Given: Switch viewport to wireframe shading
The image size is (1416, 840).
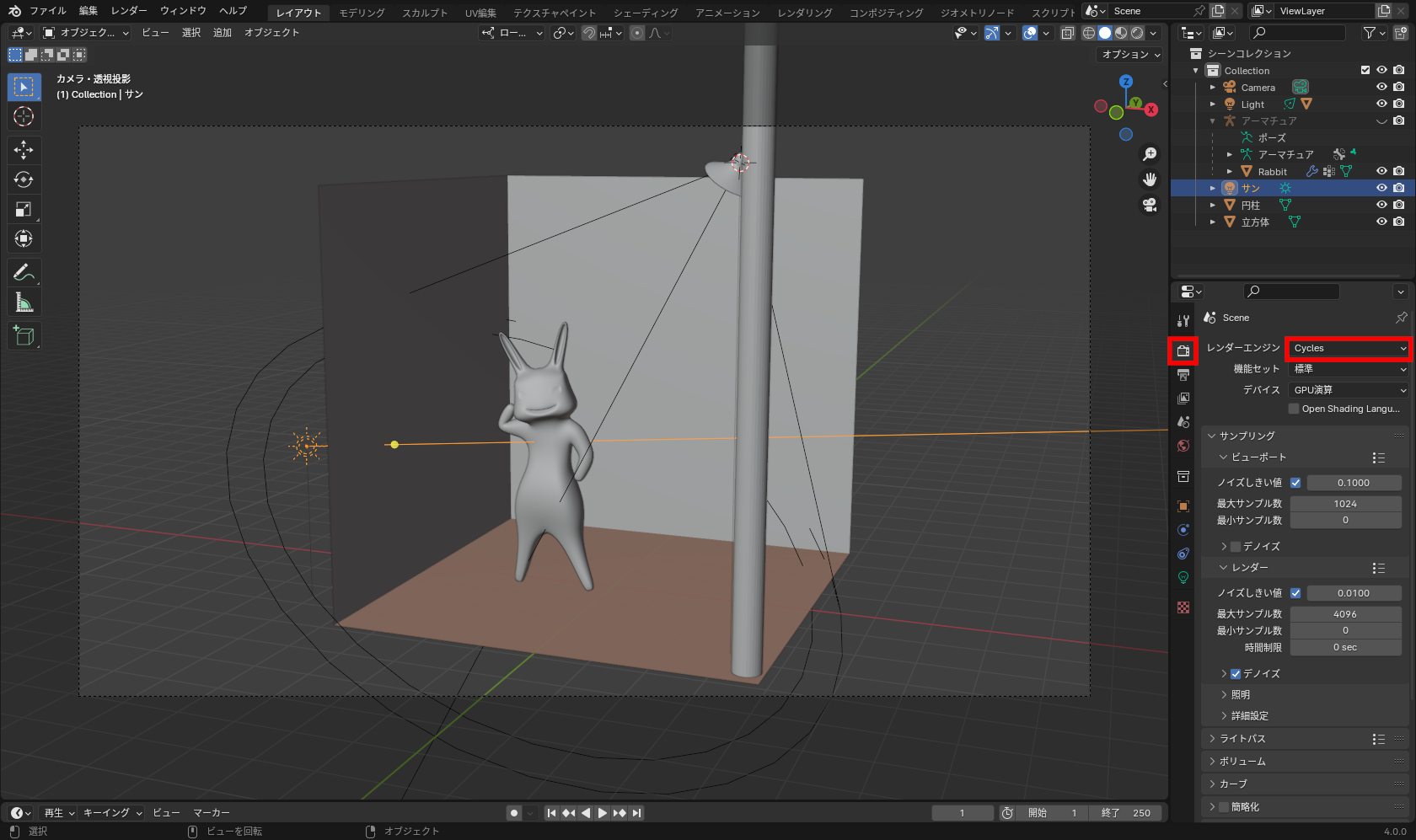Looking at the screenshot, I should (x=1089, y=33).
